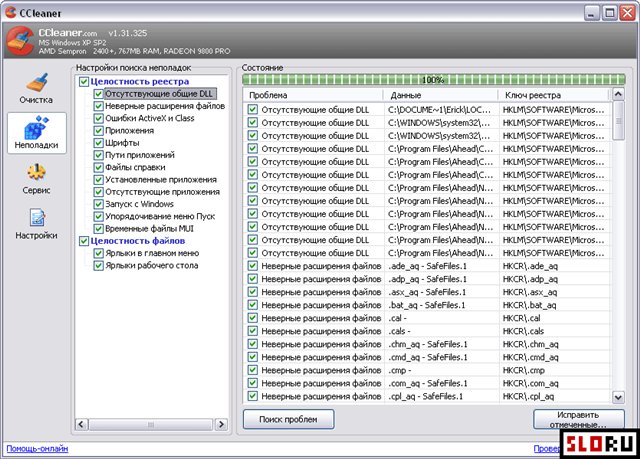640x459 pixels.
Task: Toggle the Шрифты checkbox
Action: click(x=98, y=143)
